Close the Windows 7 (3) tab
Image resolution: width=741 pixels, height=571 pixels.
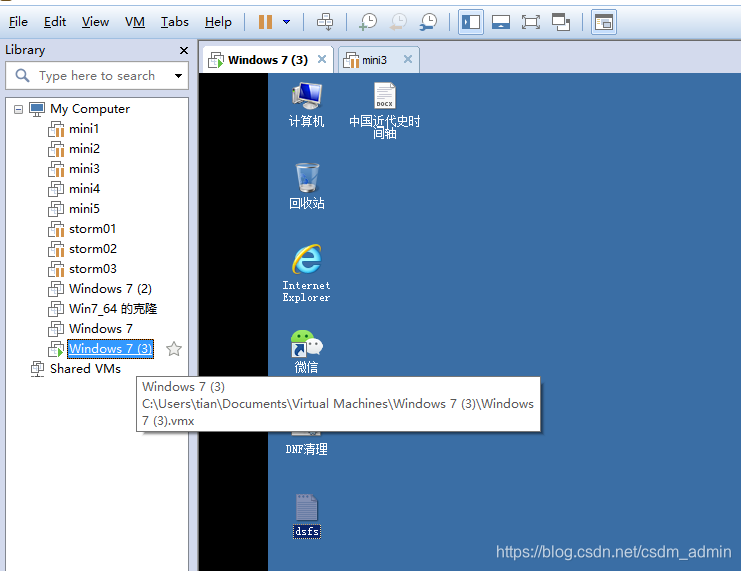coord(322,59)
